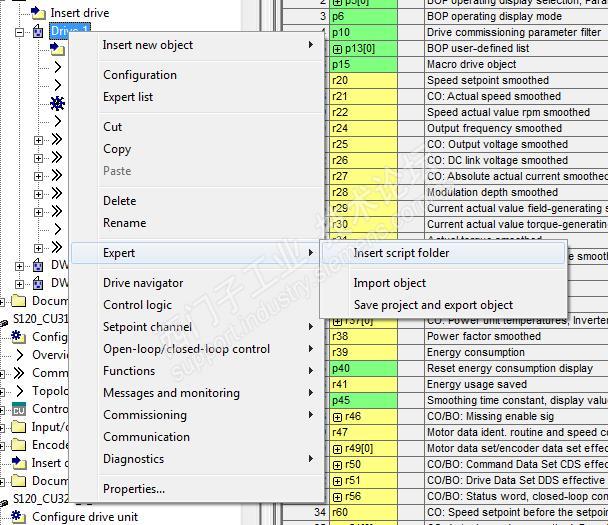Expand the first DW drive node
This screenshot has width=608, height=525.
[x=19, y=266]
